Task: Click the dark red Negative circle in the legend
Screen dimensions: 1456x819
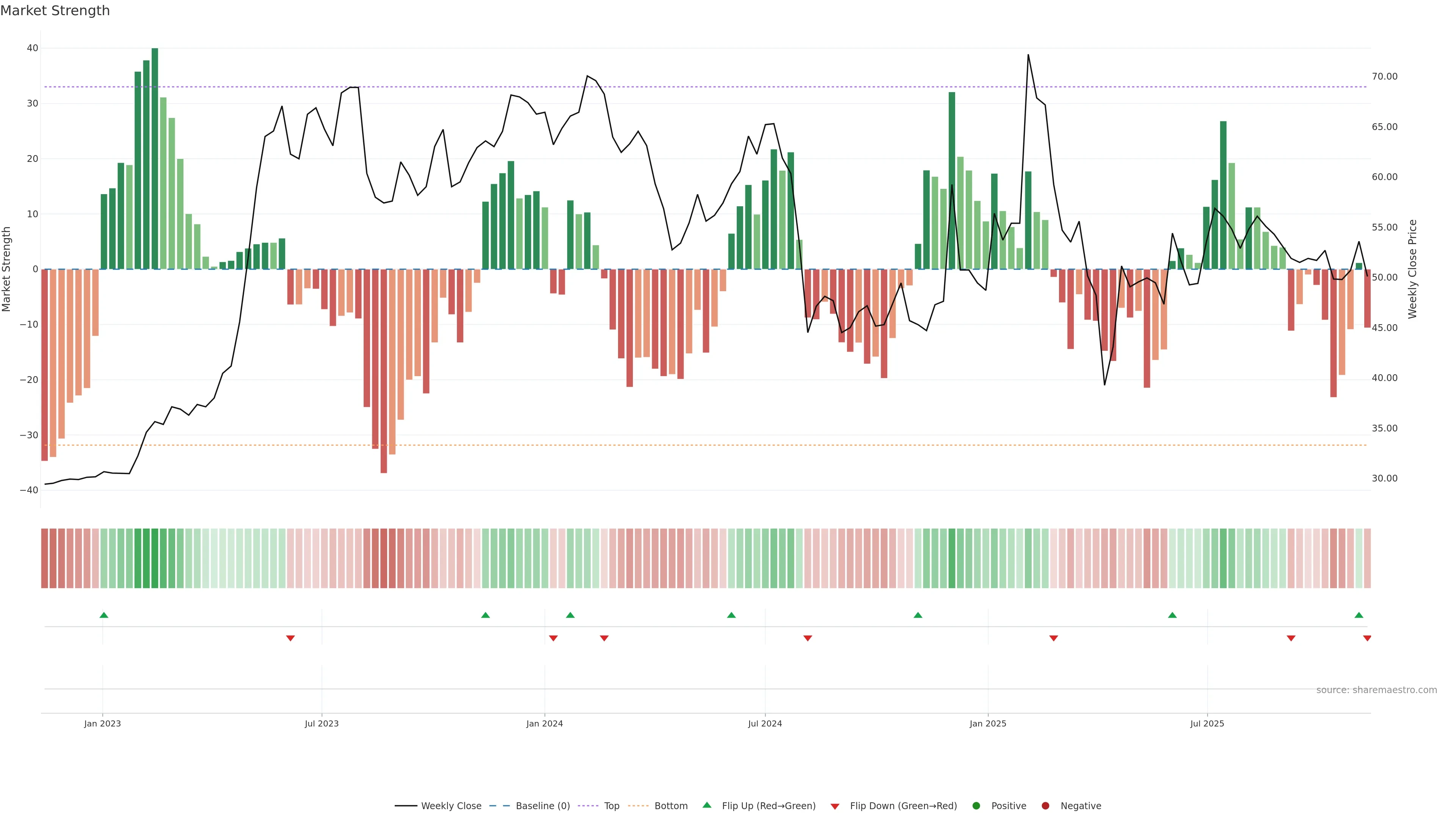Action: click(1045, 806)
